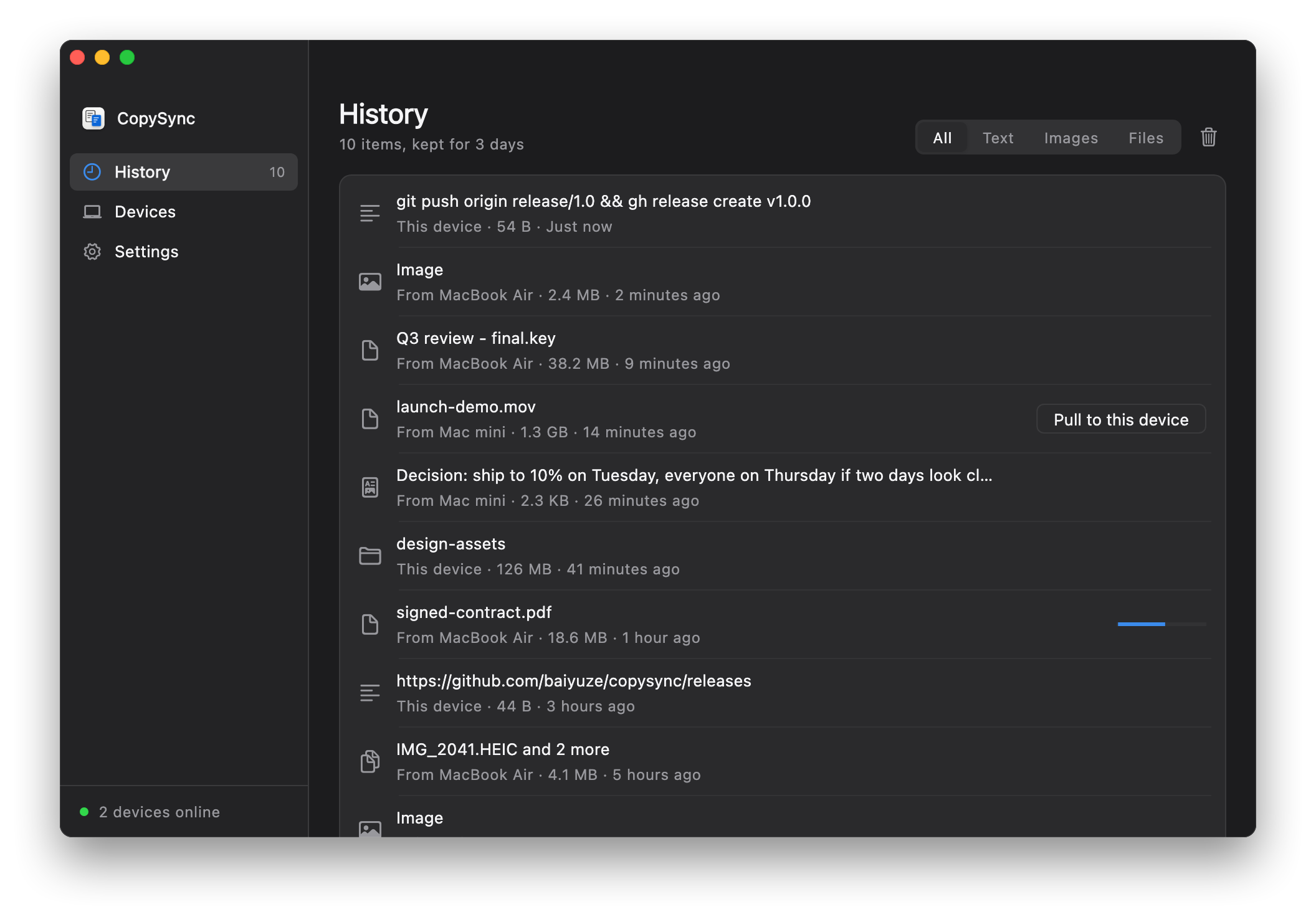Image resolution: width=1316 pixels, height=917 pixels.
Task: Click the History count badge showing 10
Action: [x=277, y=172]
